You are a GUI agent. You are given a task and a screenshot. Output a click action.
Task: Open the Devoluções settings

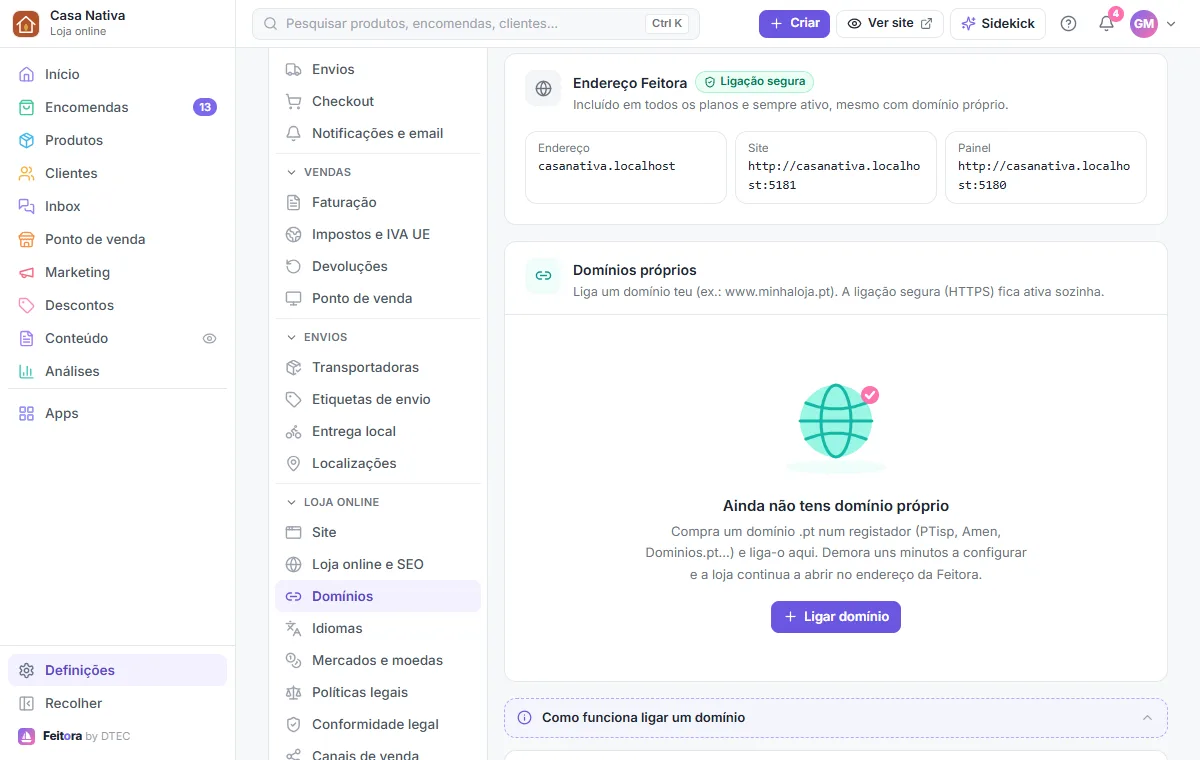pos(378,266)
